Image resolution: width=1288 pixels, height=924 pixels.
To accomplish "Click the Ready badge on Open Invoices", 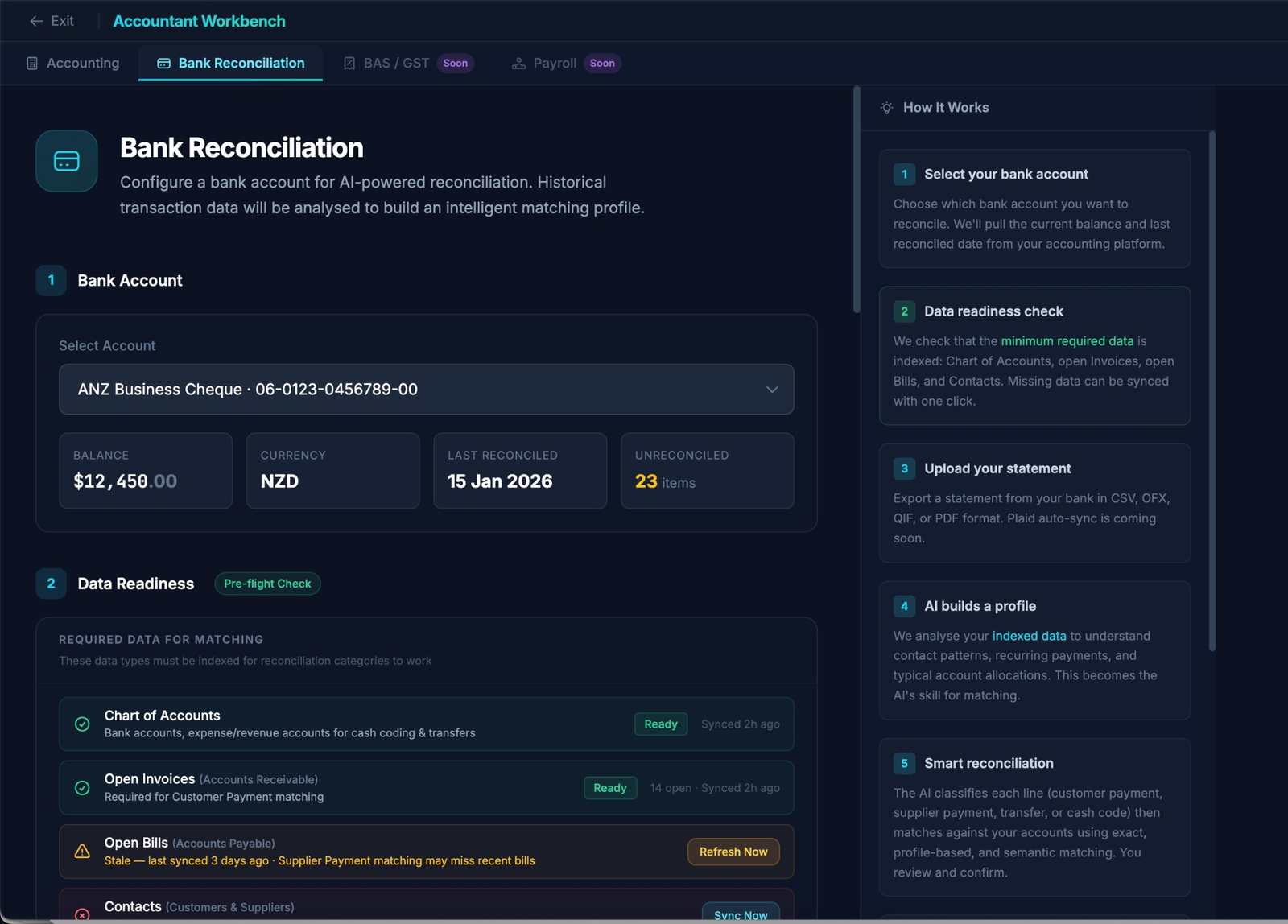I will coord(609,788).
